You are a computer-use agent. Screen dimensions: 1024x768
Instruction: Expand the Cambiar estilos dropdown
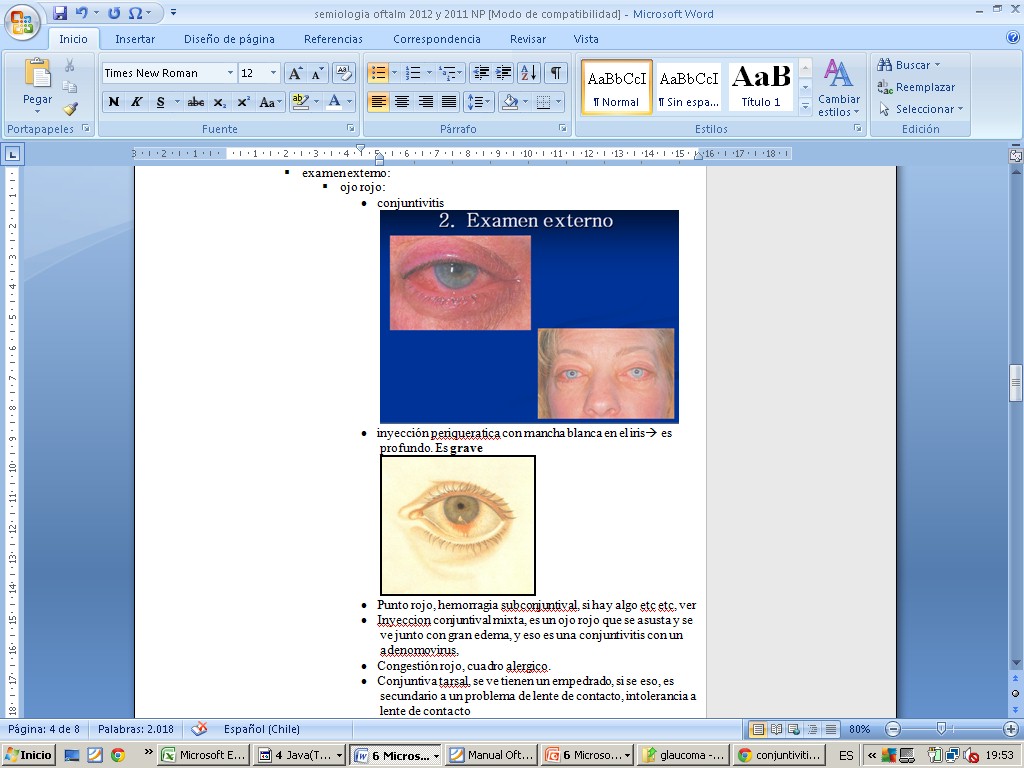838,86
